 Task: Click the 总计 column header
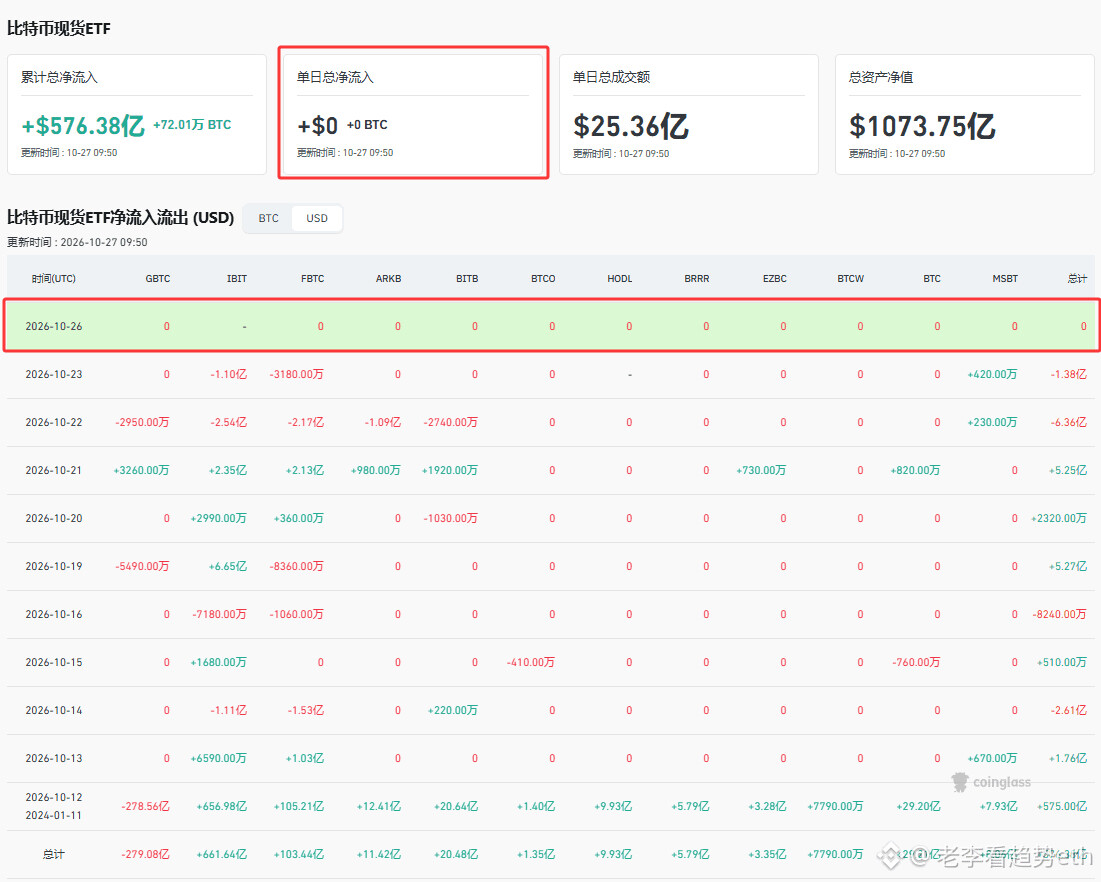coord(1077,279)
